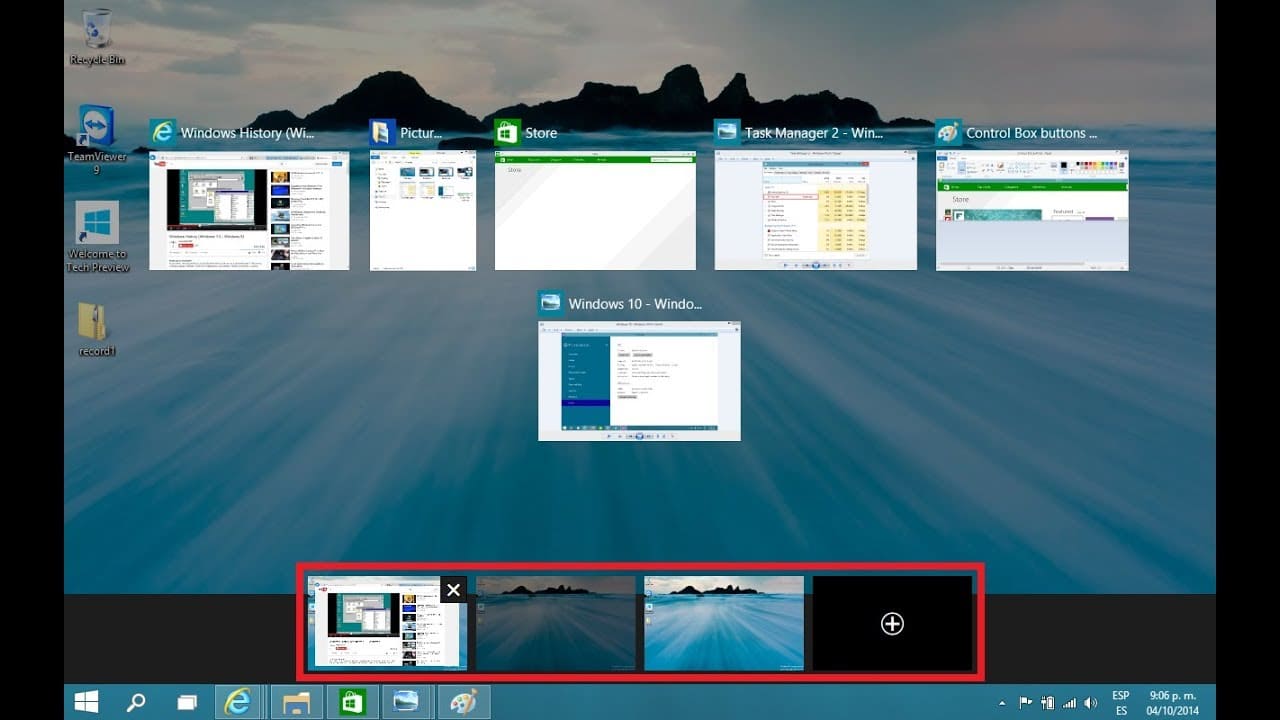Select the first virtual desktop showing browser
The width and height of the screenshot is (1280, 720).
click(x=386, y=623)
